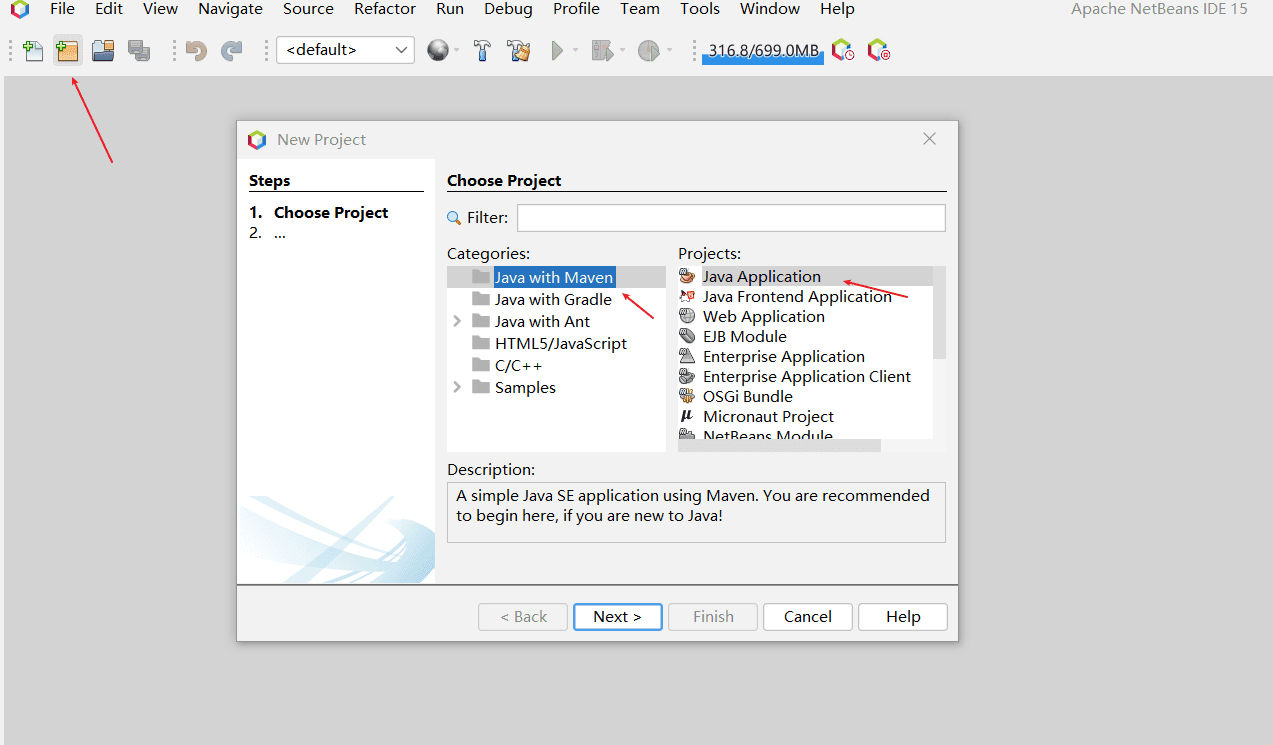The image size is (1273, 745).
Task: Select the Java with Maven category
Action: point(556,277)
